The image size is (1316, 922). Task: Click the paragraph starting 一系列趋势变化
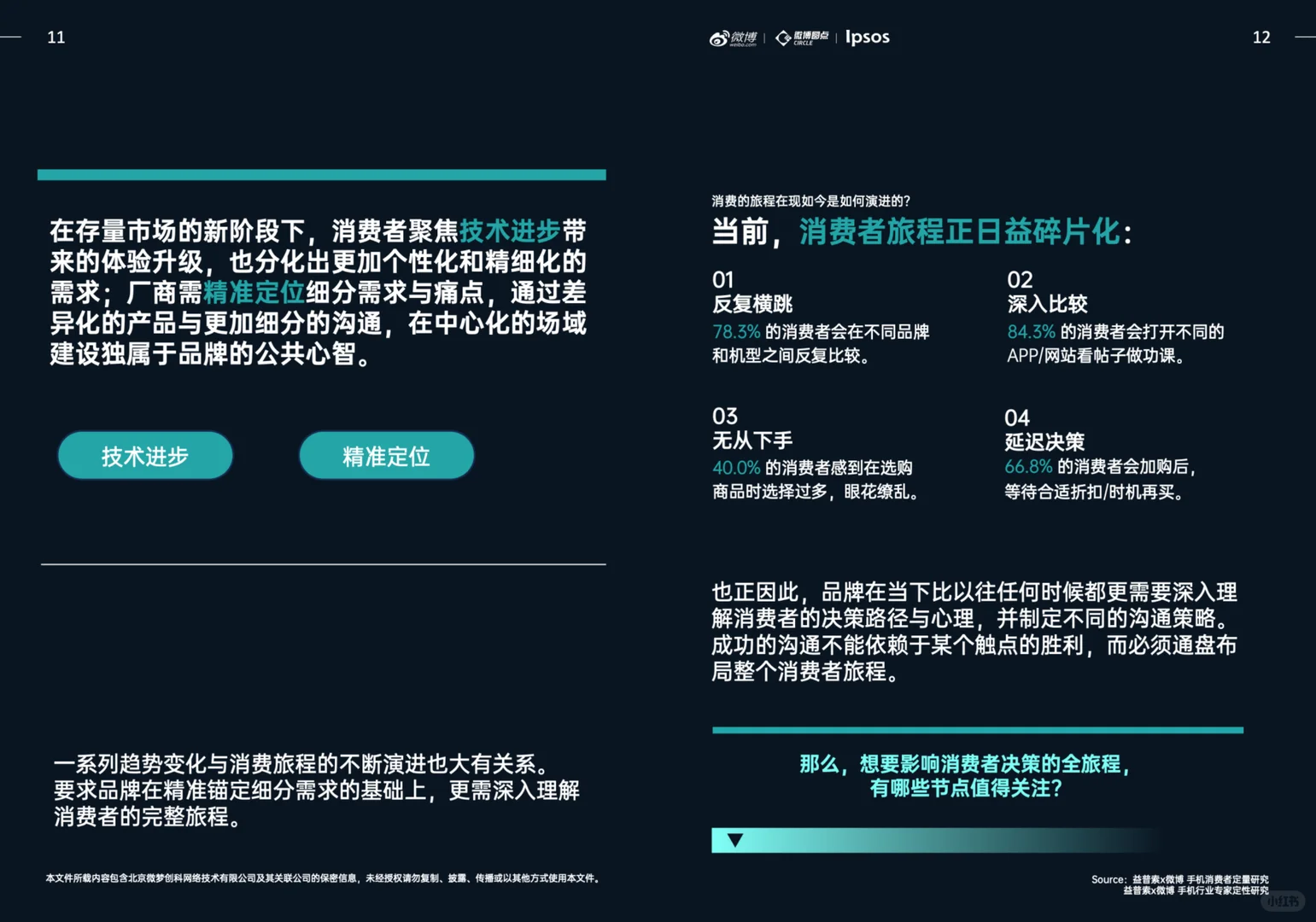point(317,790)
